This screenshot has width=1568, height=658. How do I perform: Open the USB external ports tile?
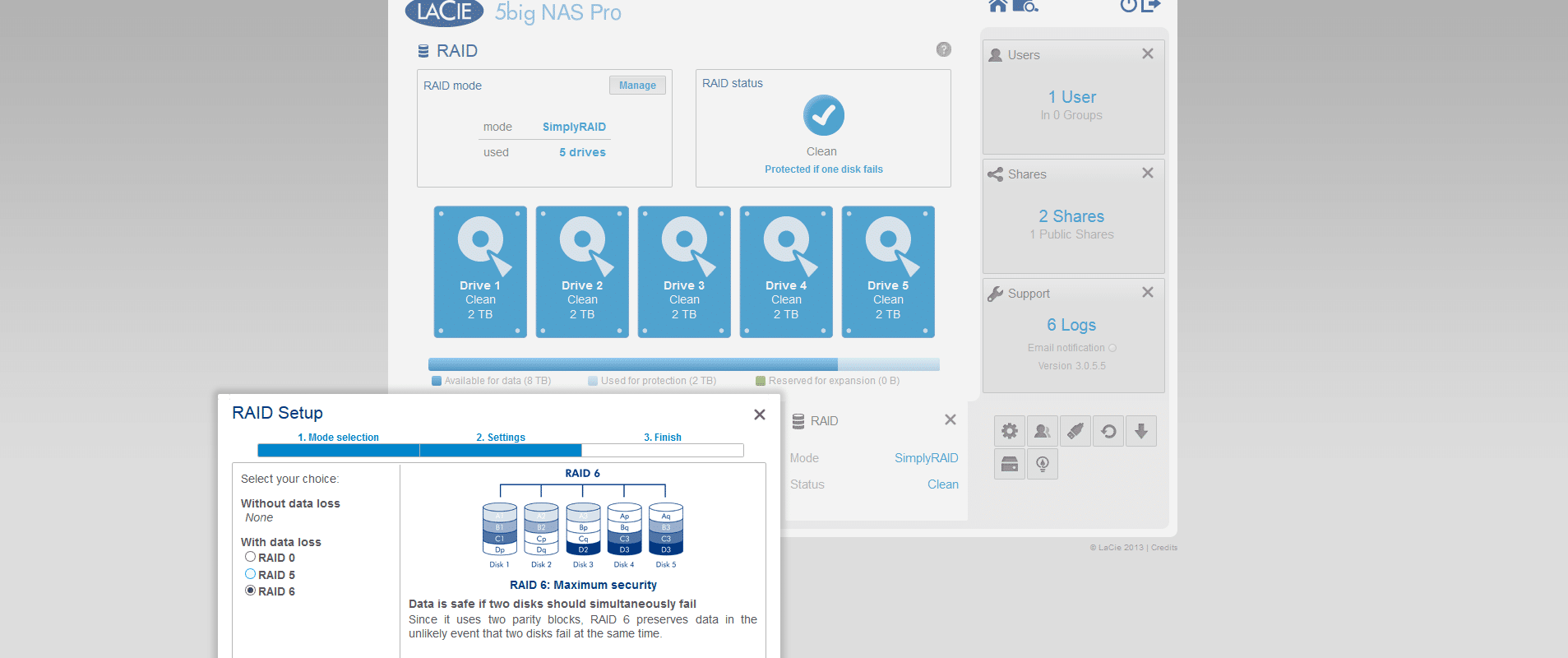(1075, 431)
